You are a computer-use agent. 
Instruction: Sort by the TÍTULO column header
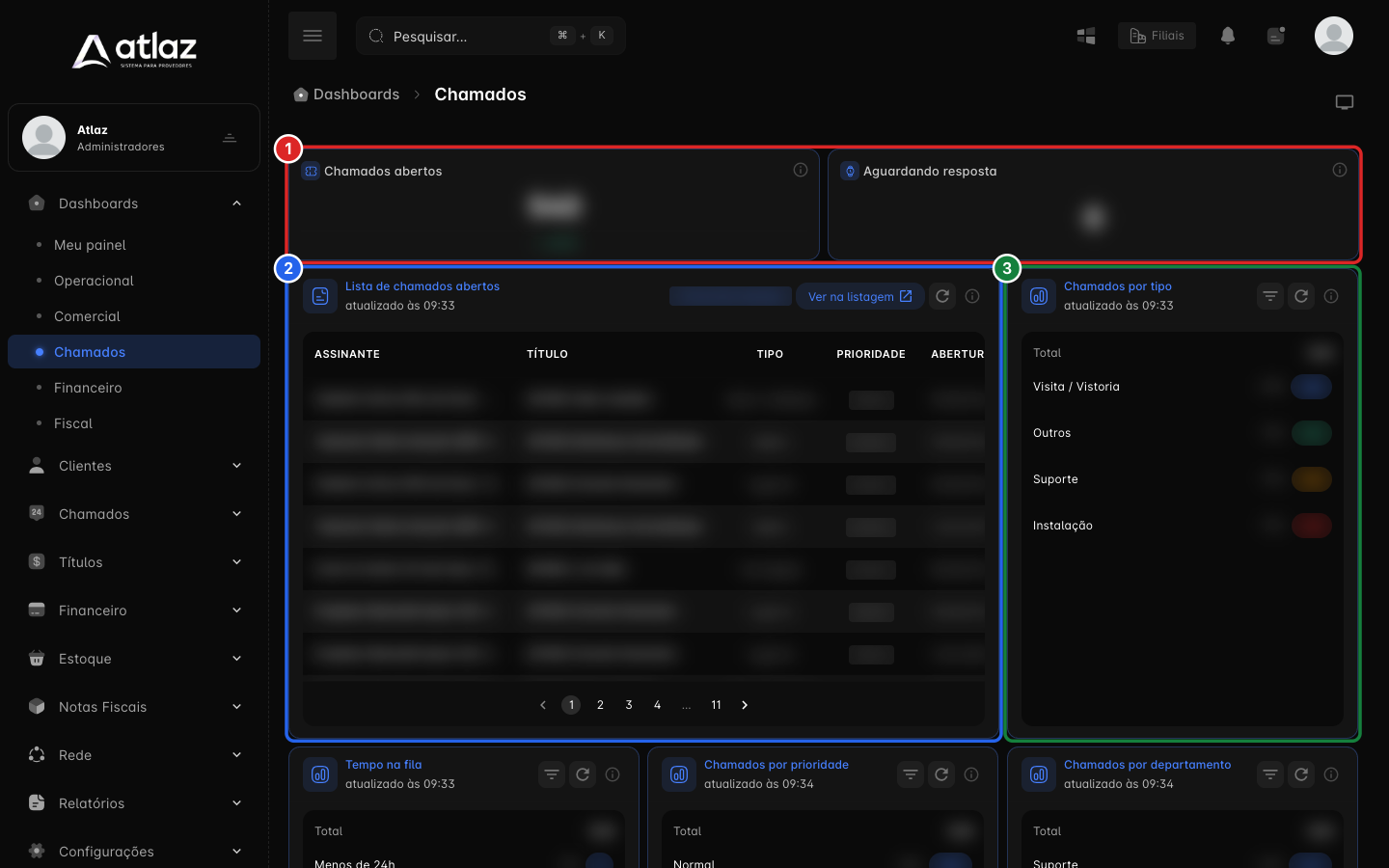tap(547, 354)
